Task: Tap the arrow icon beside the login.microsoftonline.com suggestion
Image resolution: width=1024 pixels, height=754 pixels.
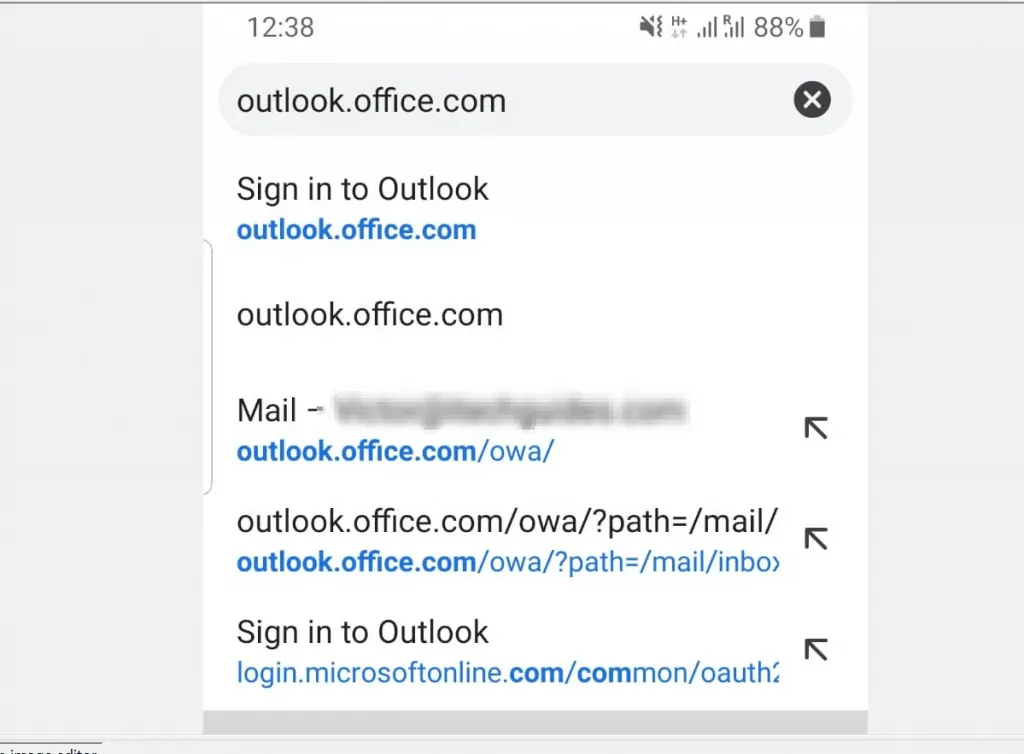Action: coord(816,649)
